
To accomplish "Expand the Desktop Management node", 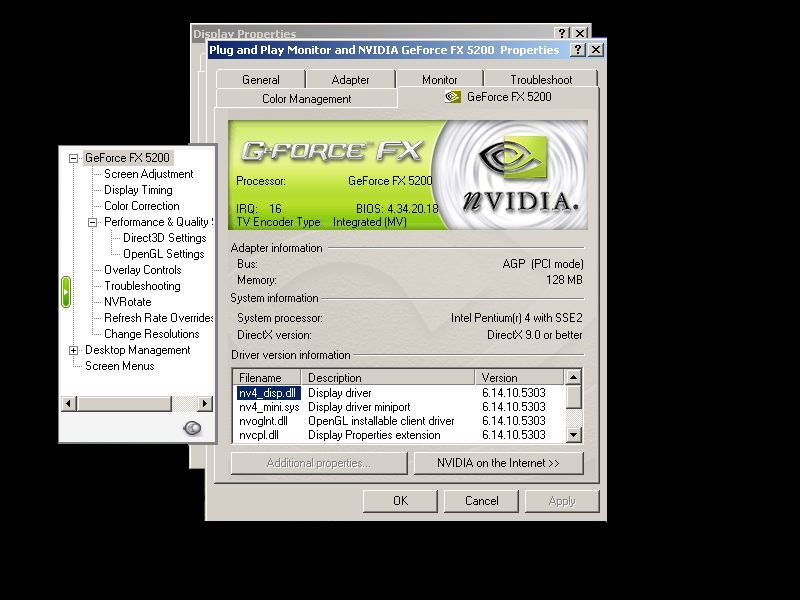I will coord(73,351).
